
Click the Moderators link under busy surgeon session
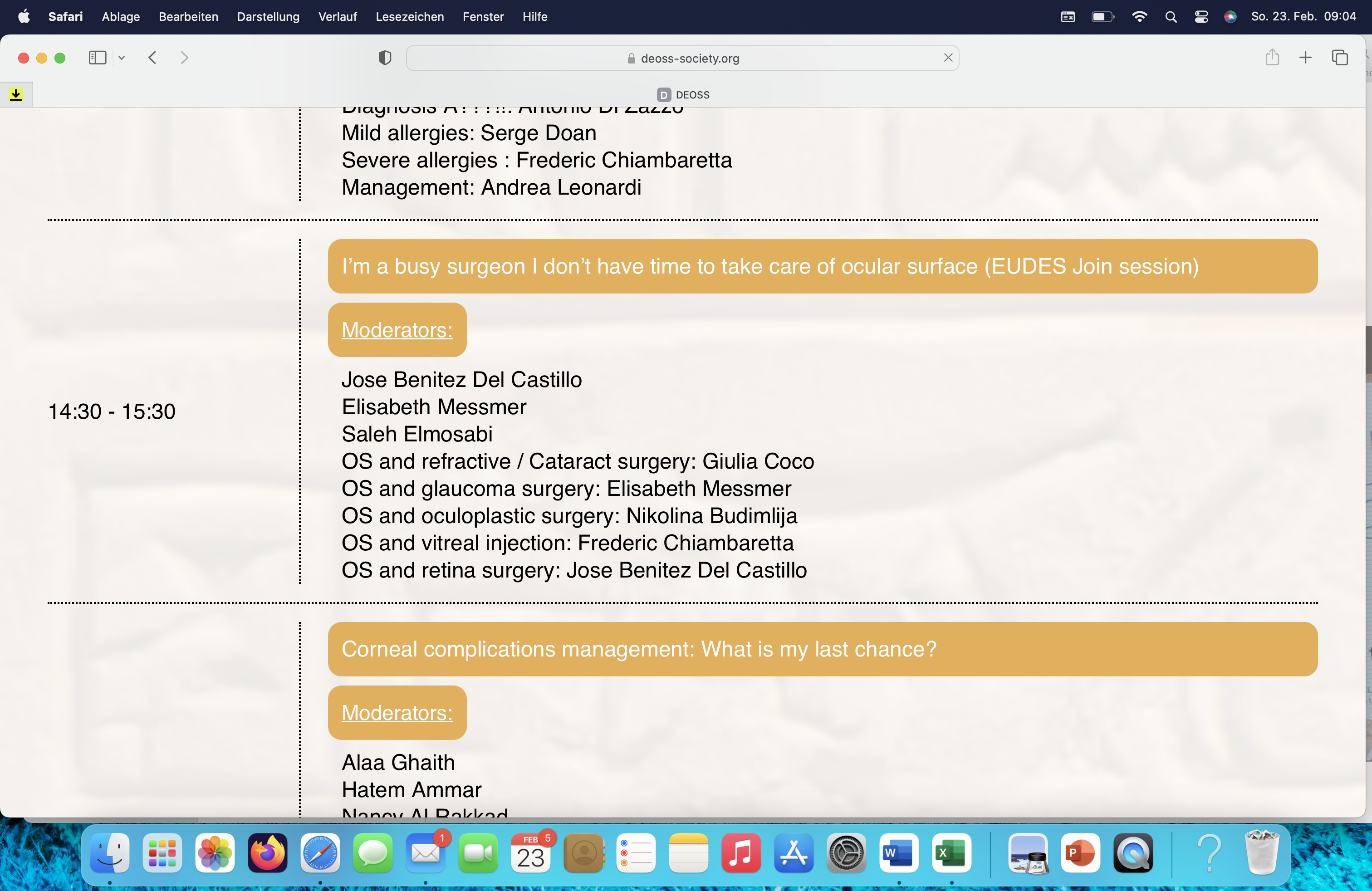click(397, 330)
